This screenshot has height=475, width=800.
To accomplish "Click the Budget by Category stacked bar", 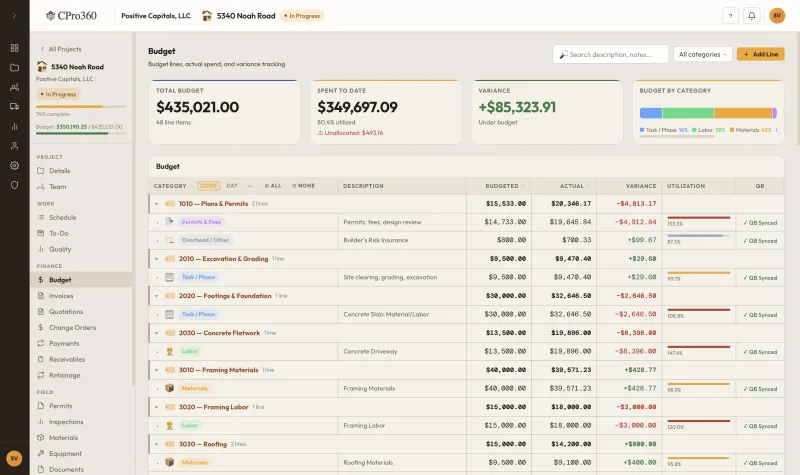I will pos(708,113).
